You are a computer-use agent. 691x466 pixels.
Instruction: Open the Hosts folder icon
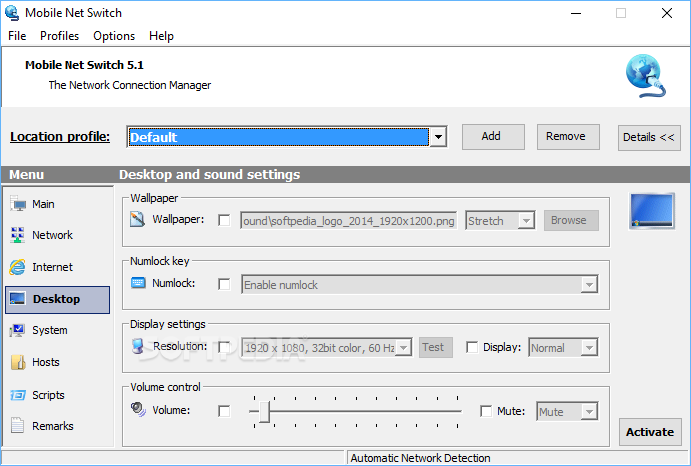pyautogui.click(x=18, y=362)
